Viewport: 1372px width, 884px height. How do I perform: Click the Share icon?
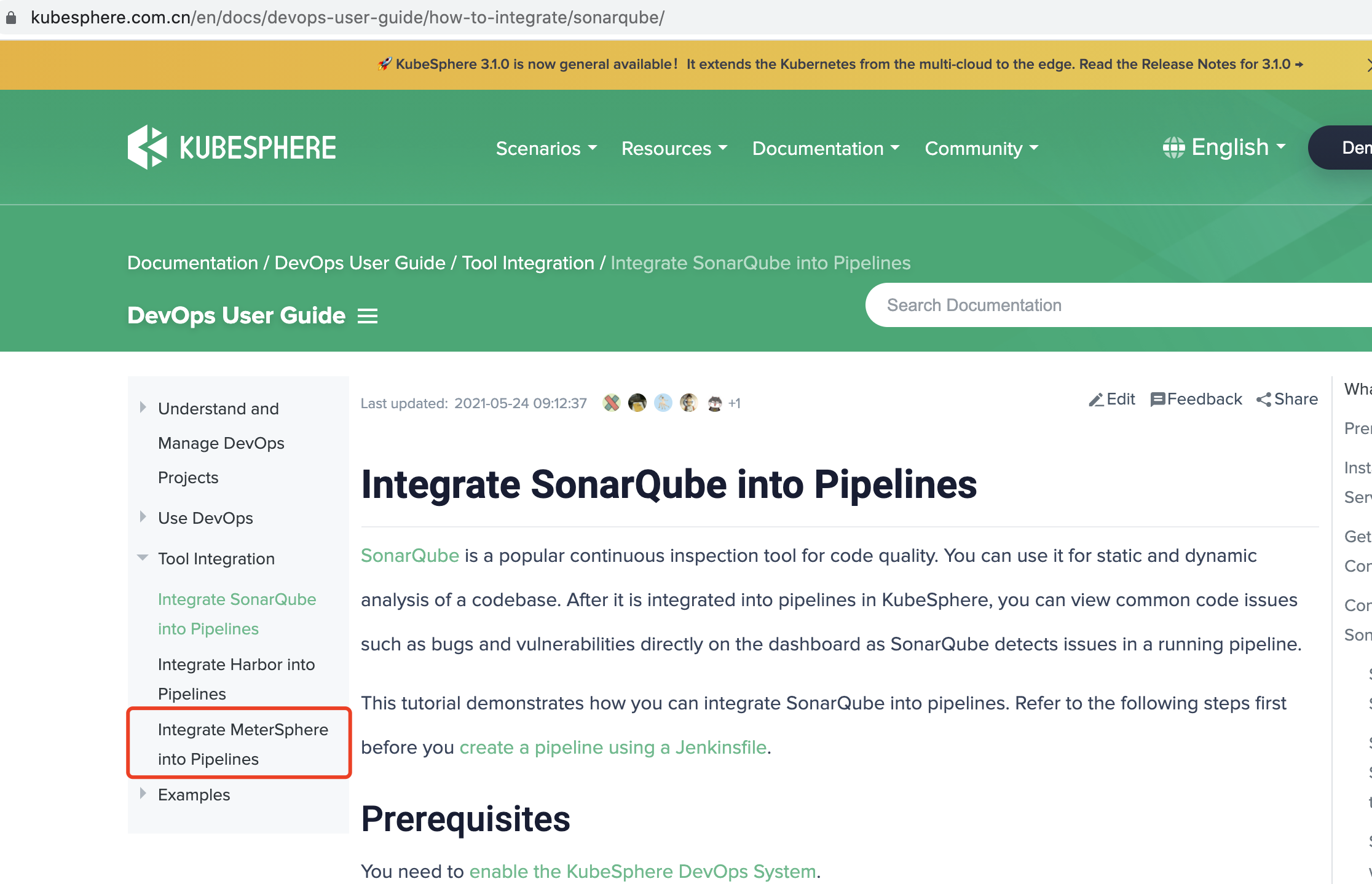coord(1264,400)
